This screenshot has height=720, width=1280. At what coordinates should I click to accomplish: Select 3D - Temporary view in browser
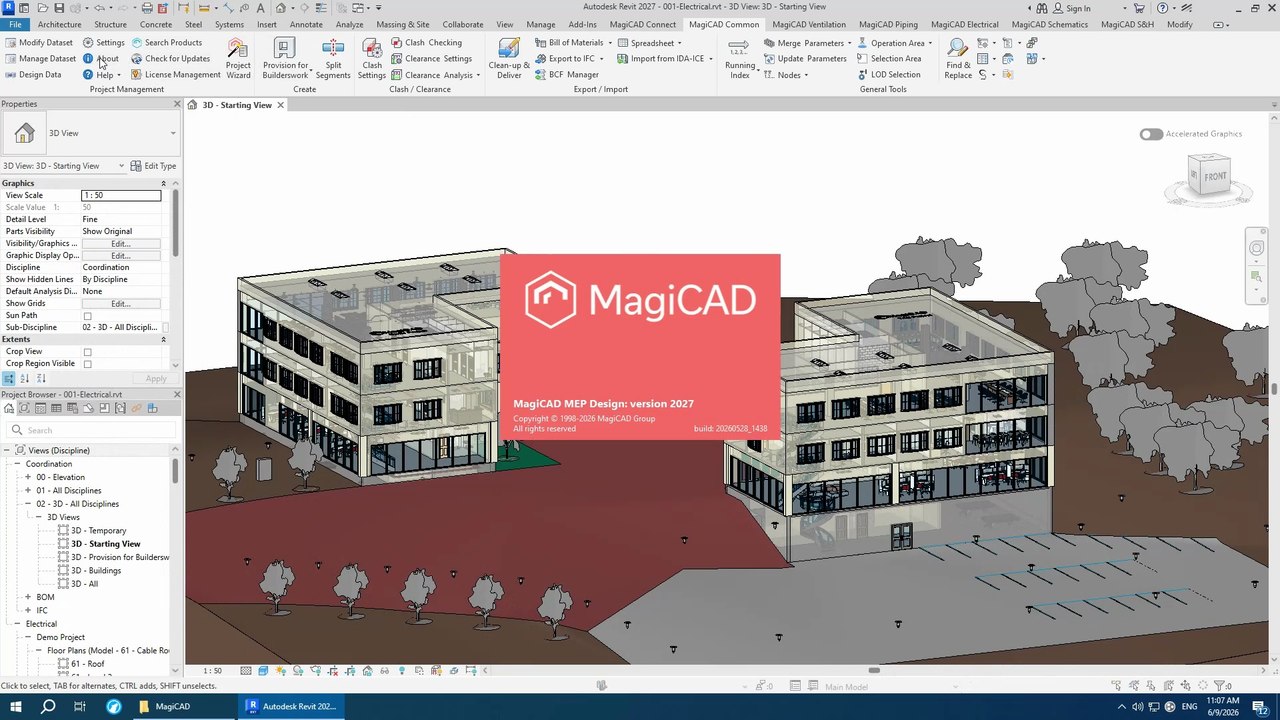[x=98, y=531]
